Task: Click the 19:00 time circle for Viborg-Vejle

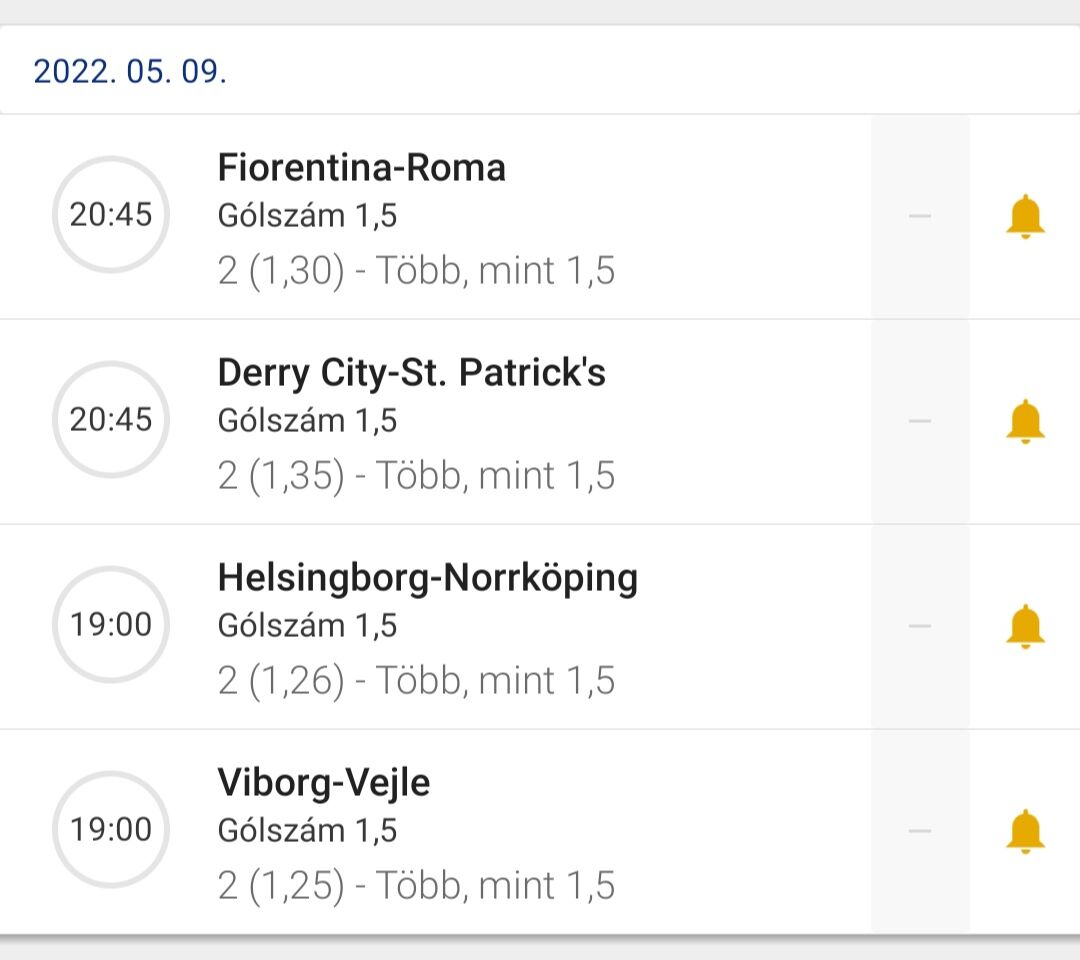Action: pyautogui.click(x=111, y=830)
